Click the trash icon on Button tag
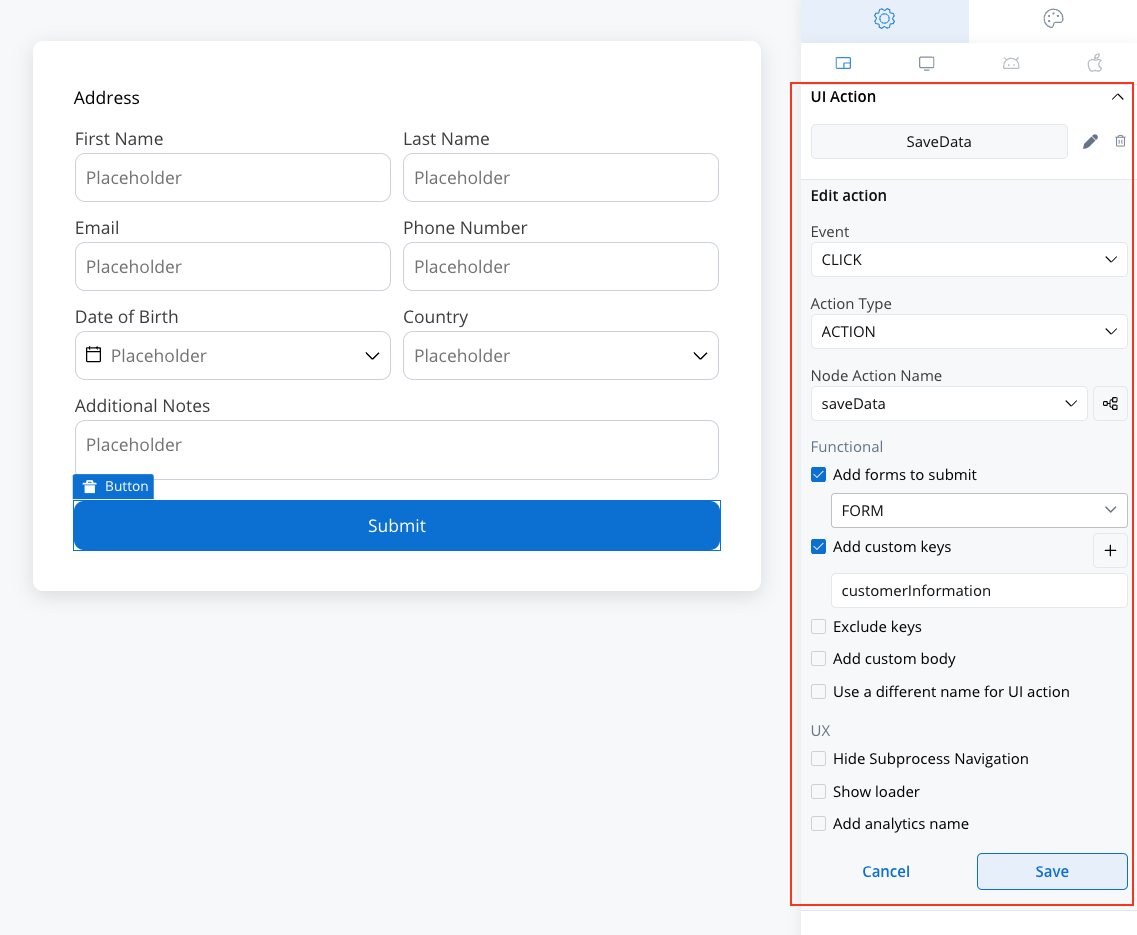1137x935 pixels. click(89, 487)
